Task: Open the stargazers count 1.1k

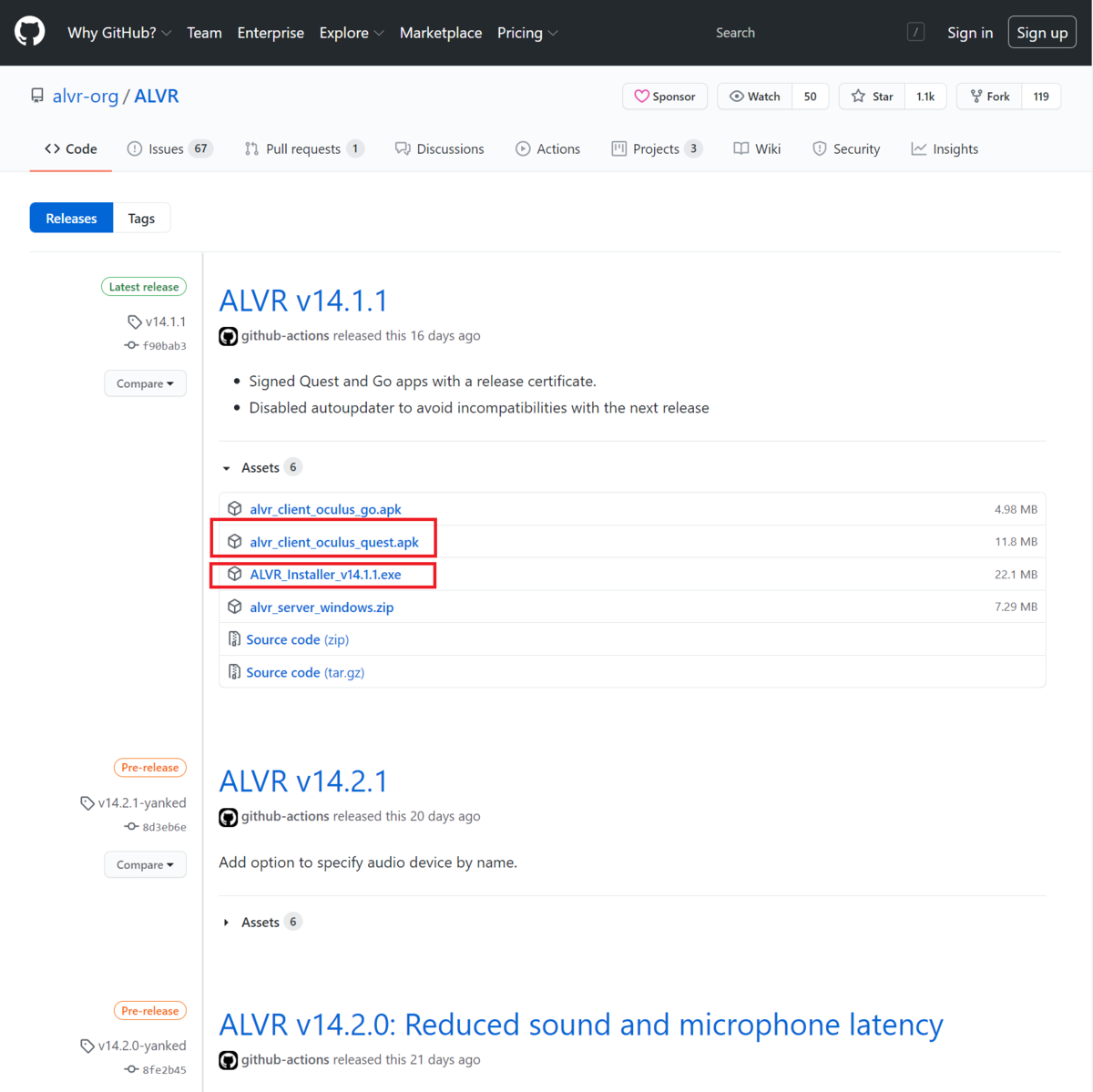Action: click(925, 97)
